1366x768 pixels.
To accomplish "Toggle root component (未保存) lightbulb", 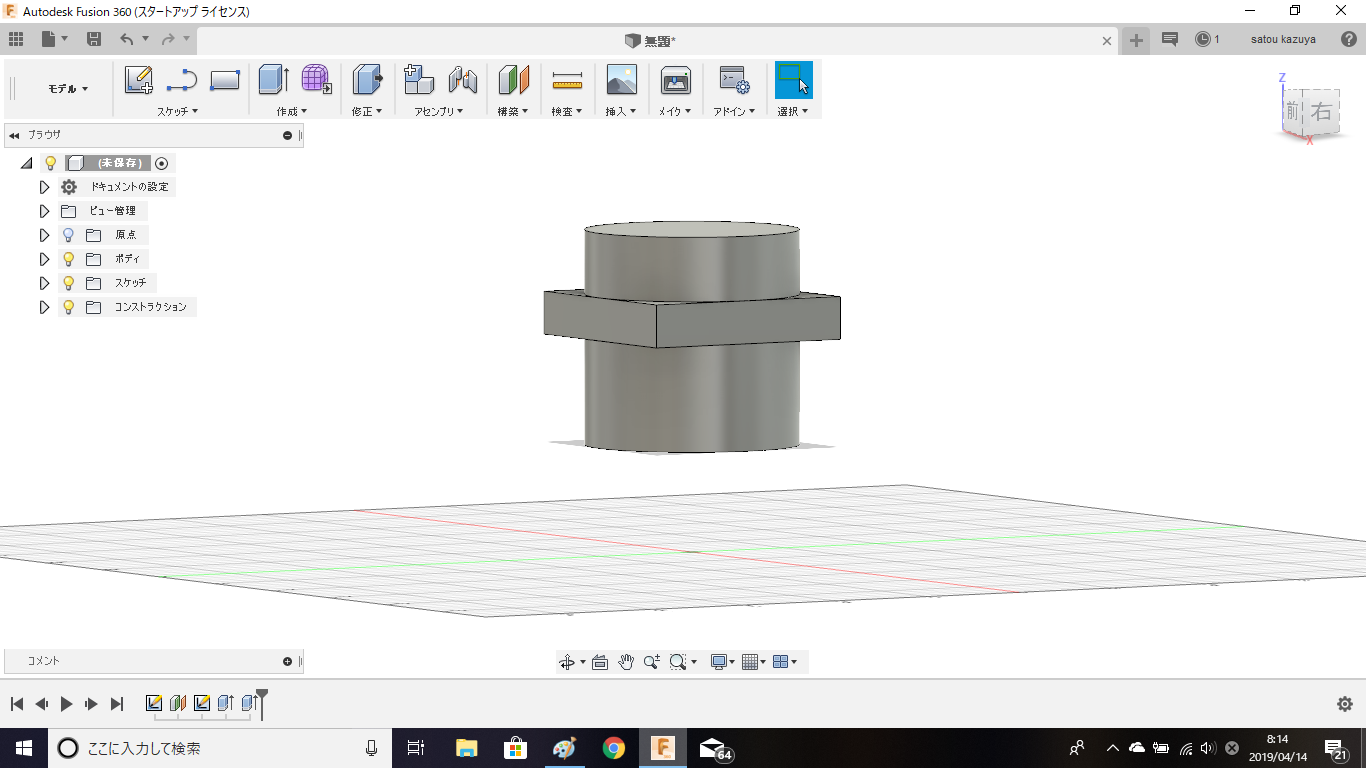I will click(50, 163).
